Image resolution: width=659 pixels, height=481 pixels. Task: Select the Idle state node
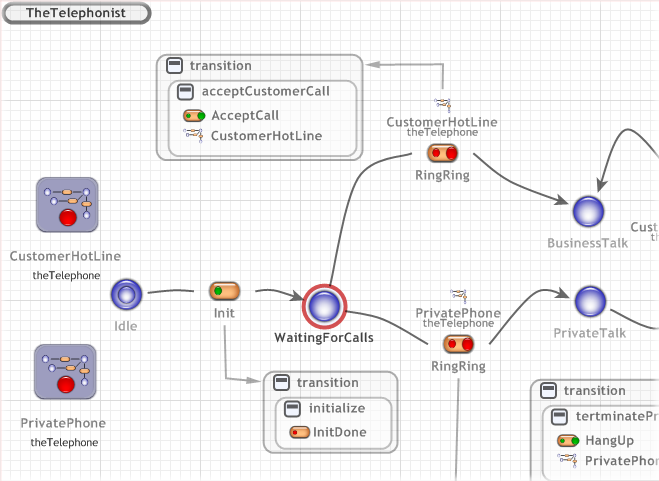(x=126, y=294)
